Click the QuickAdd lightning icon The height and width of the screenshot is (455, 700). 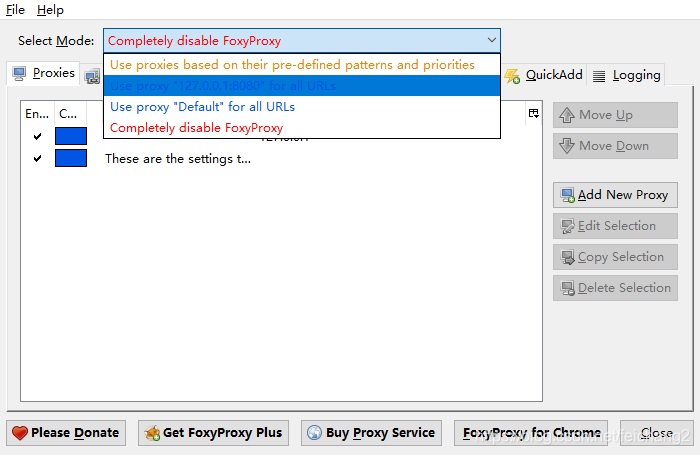[512, 76]
